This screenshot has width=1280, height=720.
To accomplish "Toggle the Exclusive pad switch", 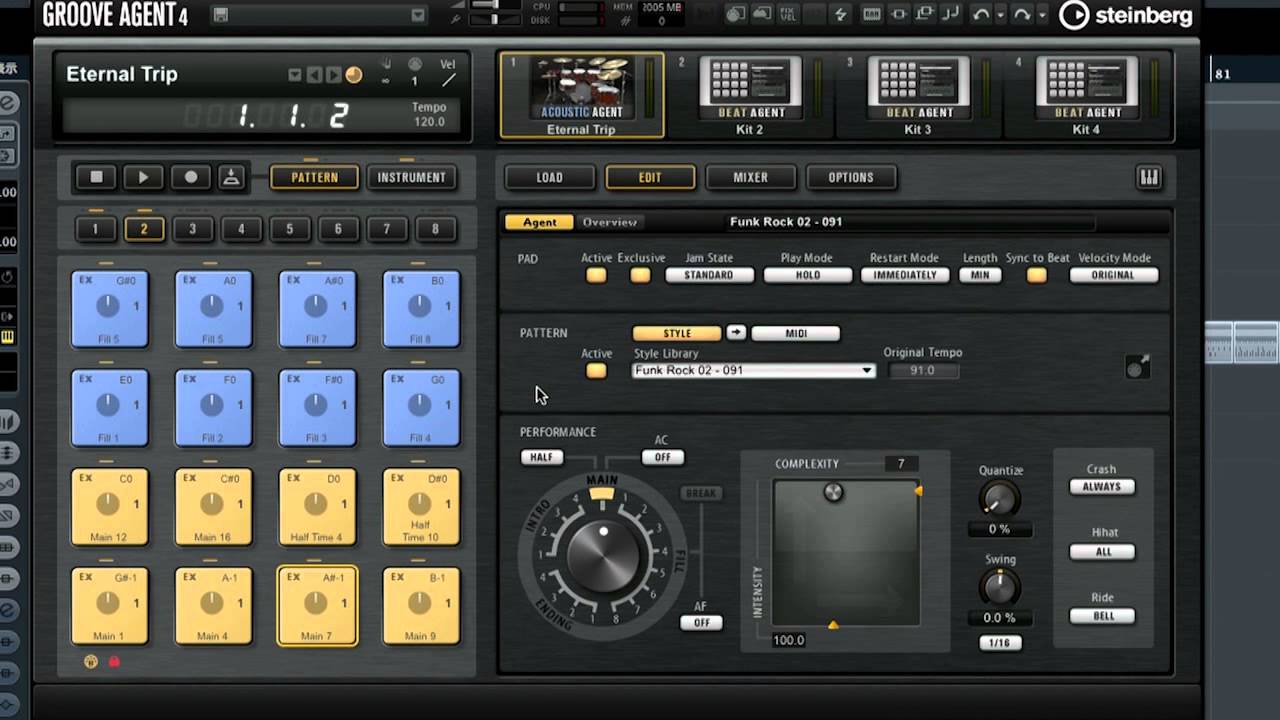I will [640, 275].
